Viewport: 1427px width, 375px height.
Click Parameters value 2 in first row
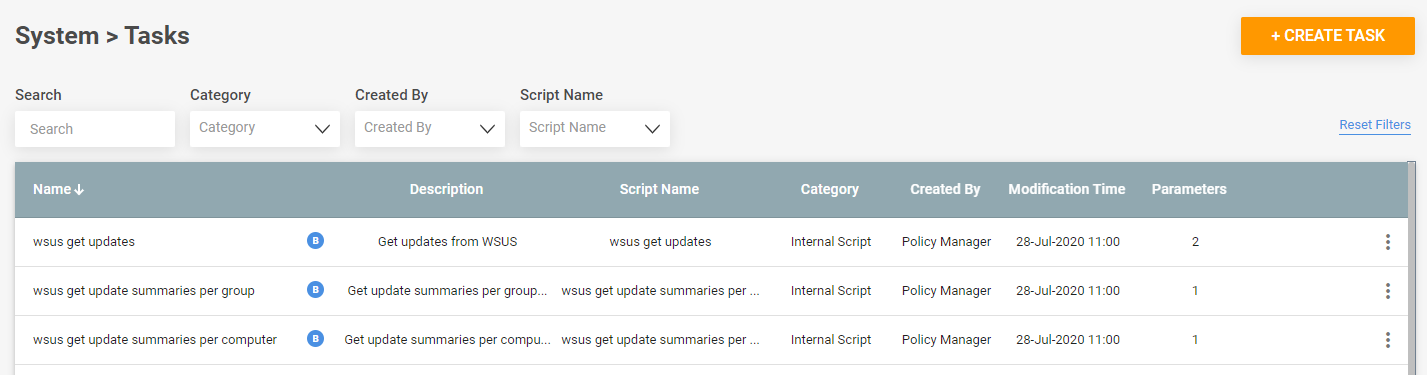pos(1195,242)
